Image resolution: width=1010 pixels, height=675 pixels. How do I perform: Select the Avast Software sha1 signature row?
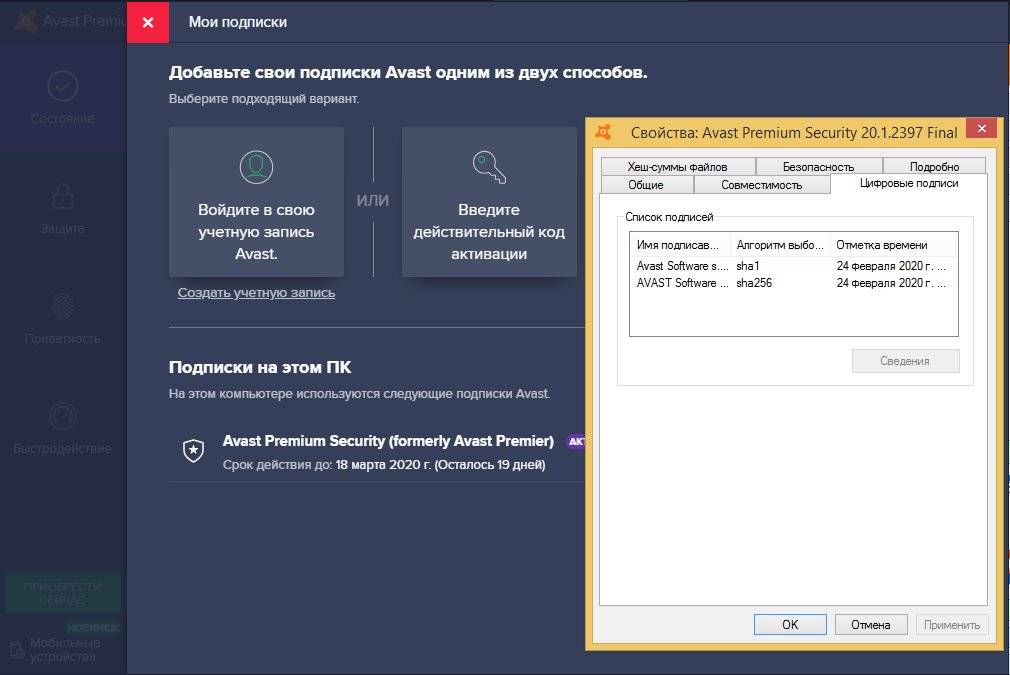click(x=793, y=265)
